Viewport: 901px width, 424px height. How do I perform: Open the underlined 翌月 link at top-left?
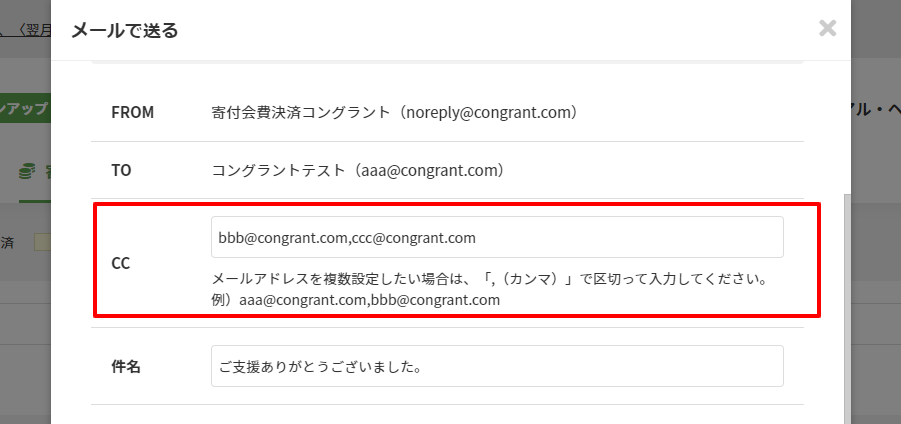tap(32, 30)
